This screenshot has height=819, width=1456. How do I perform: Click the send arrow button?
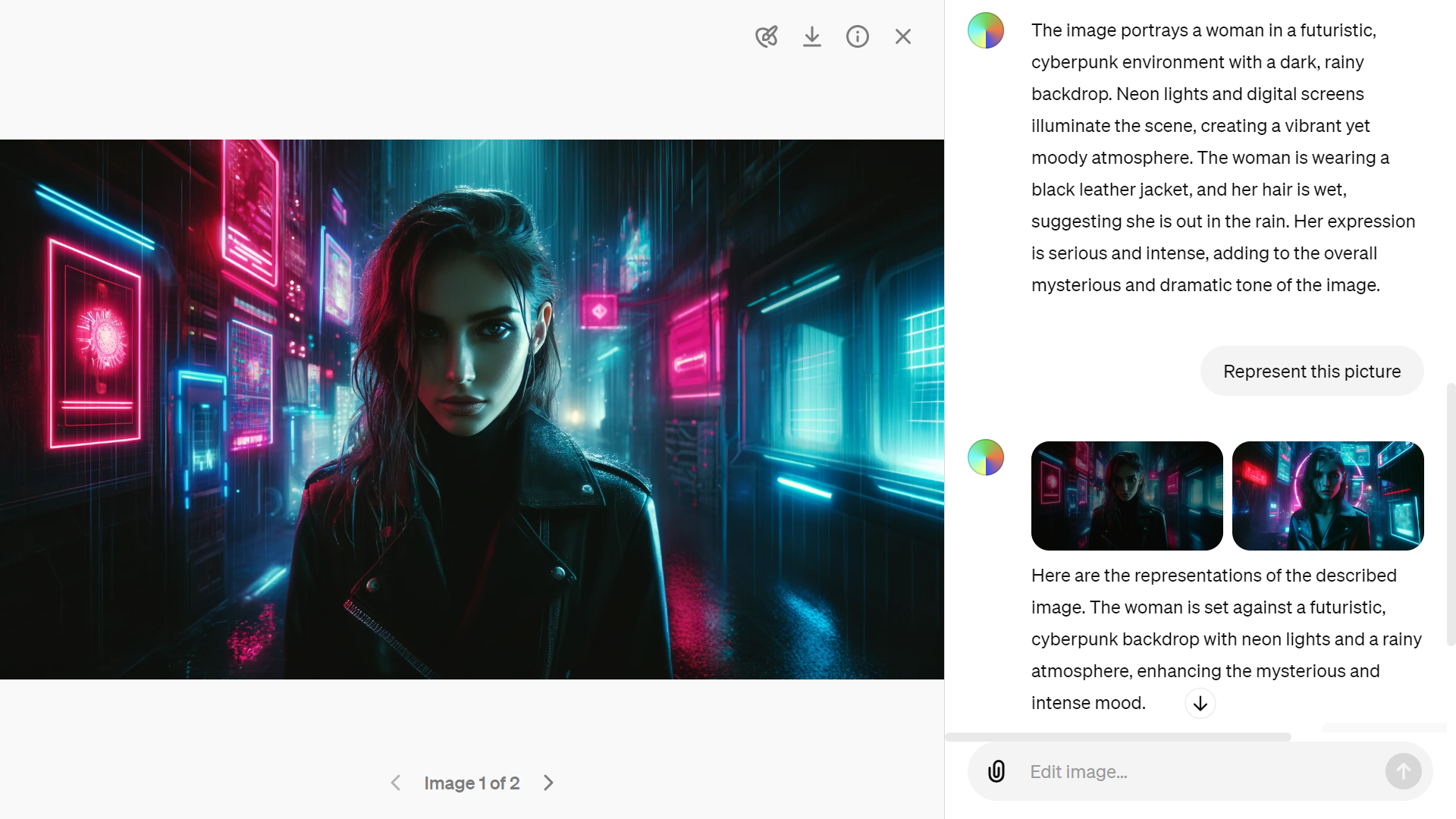[1404, 771]
